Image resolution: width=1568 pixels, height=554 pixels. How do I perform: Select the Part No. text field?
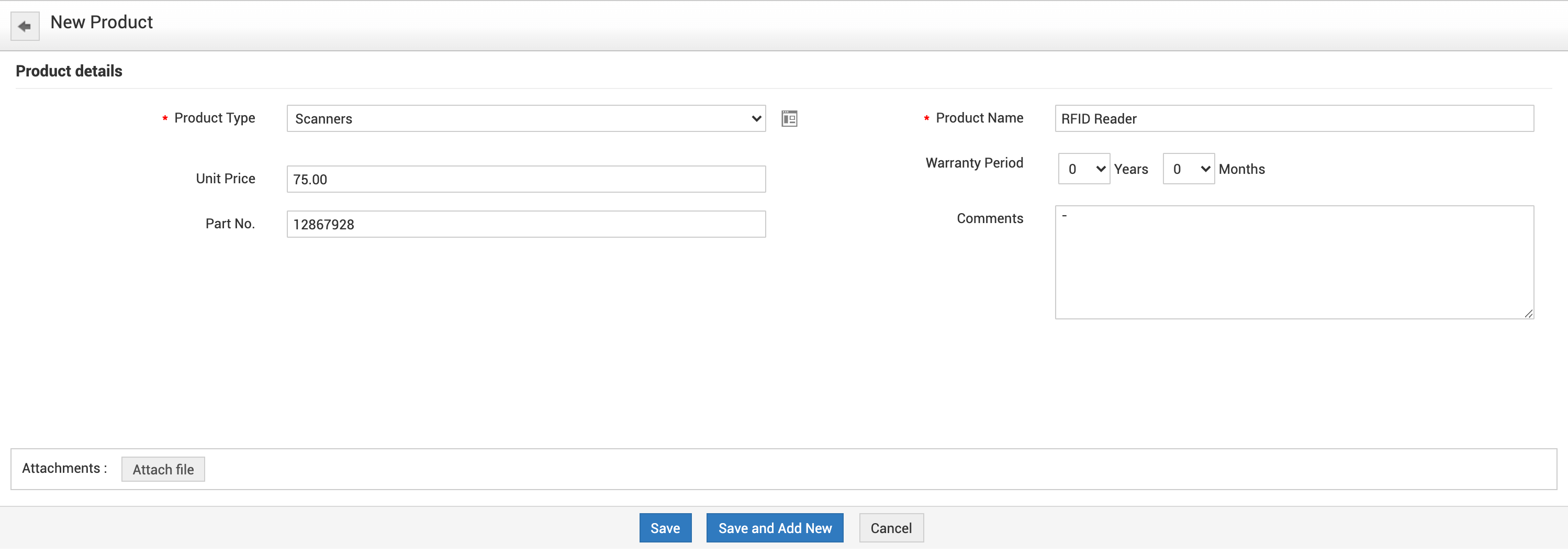[x=526, y=225]
